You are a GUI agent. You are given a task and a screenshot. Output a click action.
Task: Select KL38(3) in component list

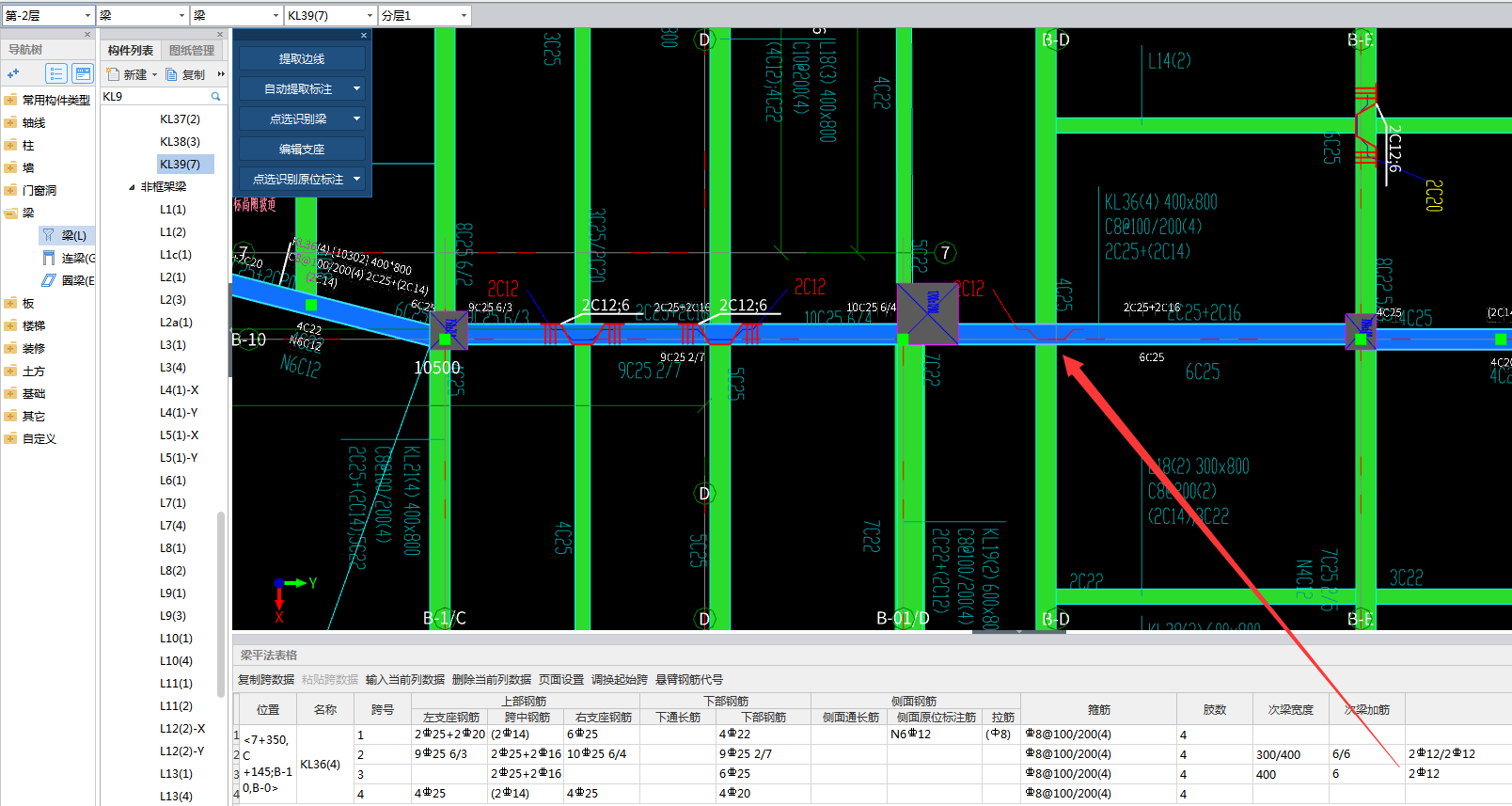[180, 141]
